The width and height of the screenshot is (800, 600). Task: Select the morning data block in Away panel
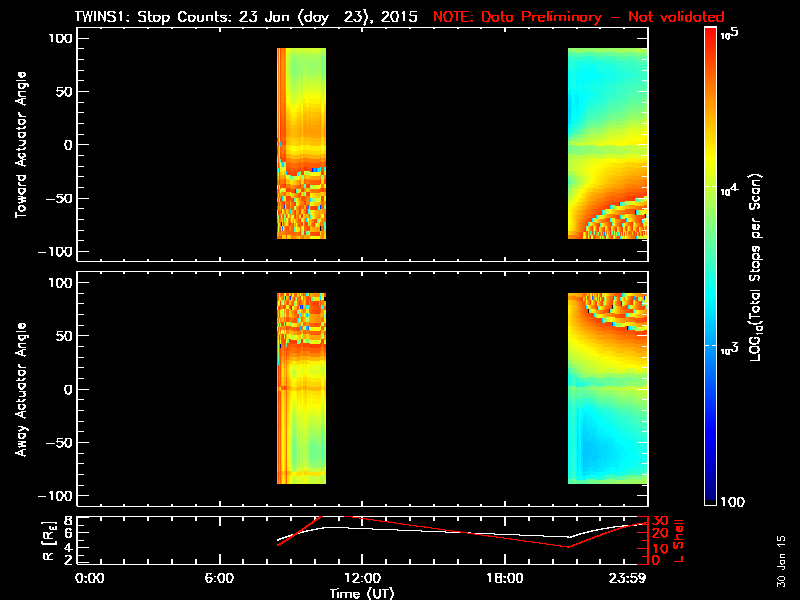tap(301, 388)
